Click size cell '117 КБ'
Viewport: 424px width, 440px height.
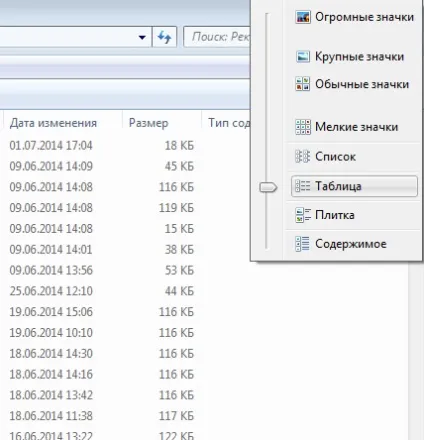[176, 416]
